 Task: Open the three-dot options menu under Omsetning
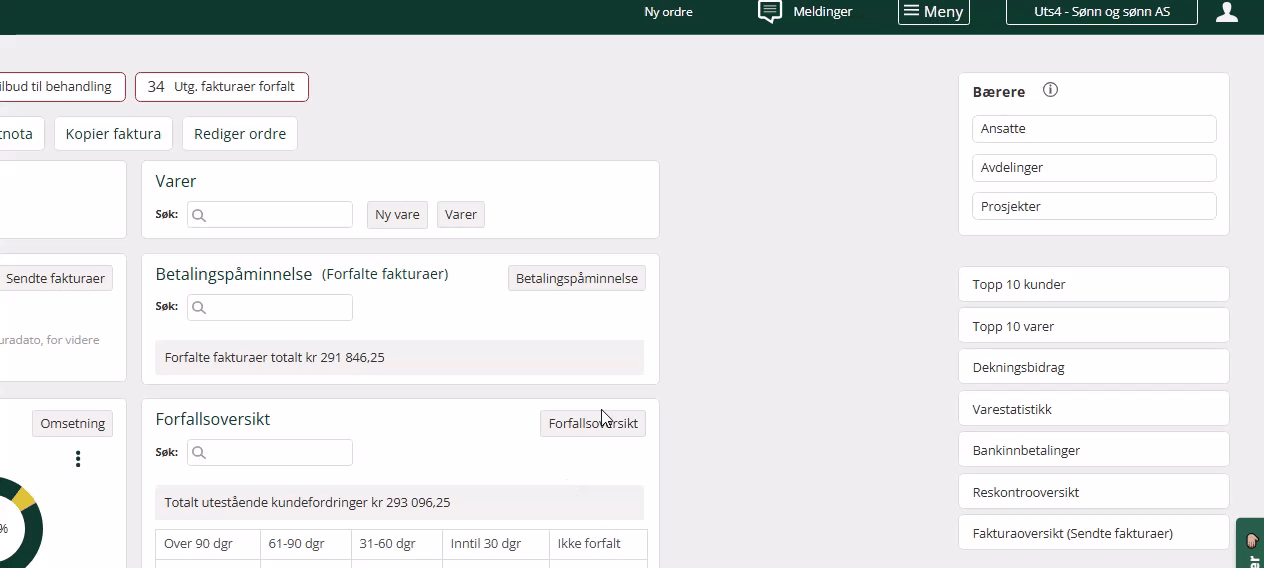coord(78,459)
